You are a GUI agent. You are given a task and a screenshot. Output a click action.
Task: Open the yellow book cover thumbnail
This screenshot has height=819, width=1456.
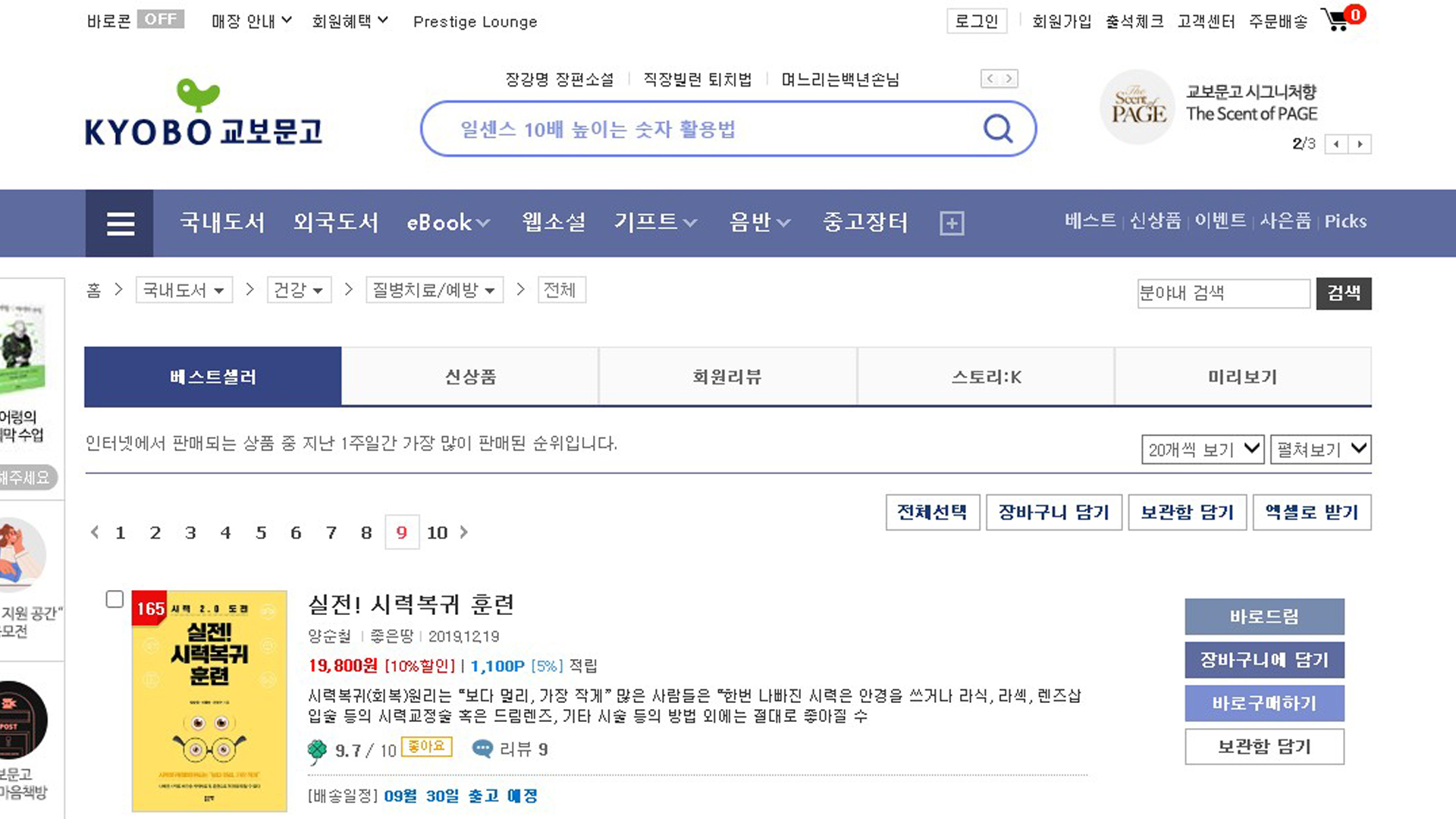209,701
